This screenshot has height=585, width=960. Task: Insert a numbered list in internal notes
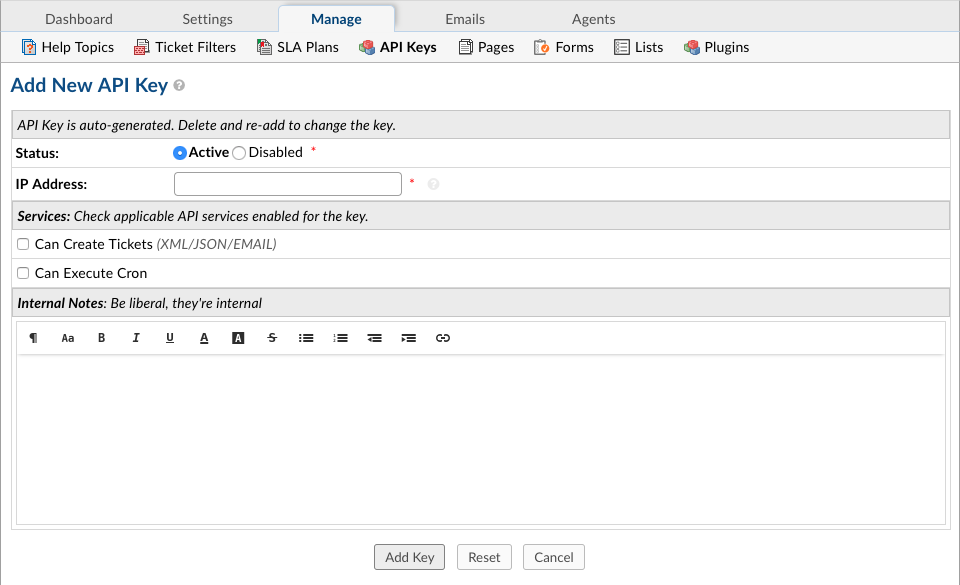(x=340, y=338)
